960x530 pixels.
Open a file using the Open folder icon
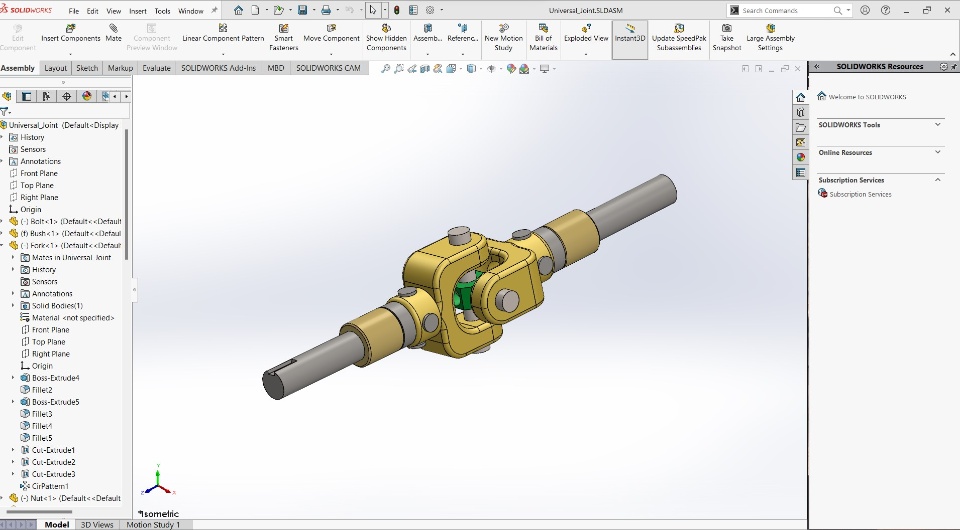click(279, 10)
